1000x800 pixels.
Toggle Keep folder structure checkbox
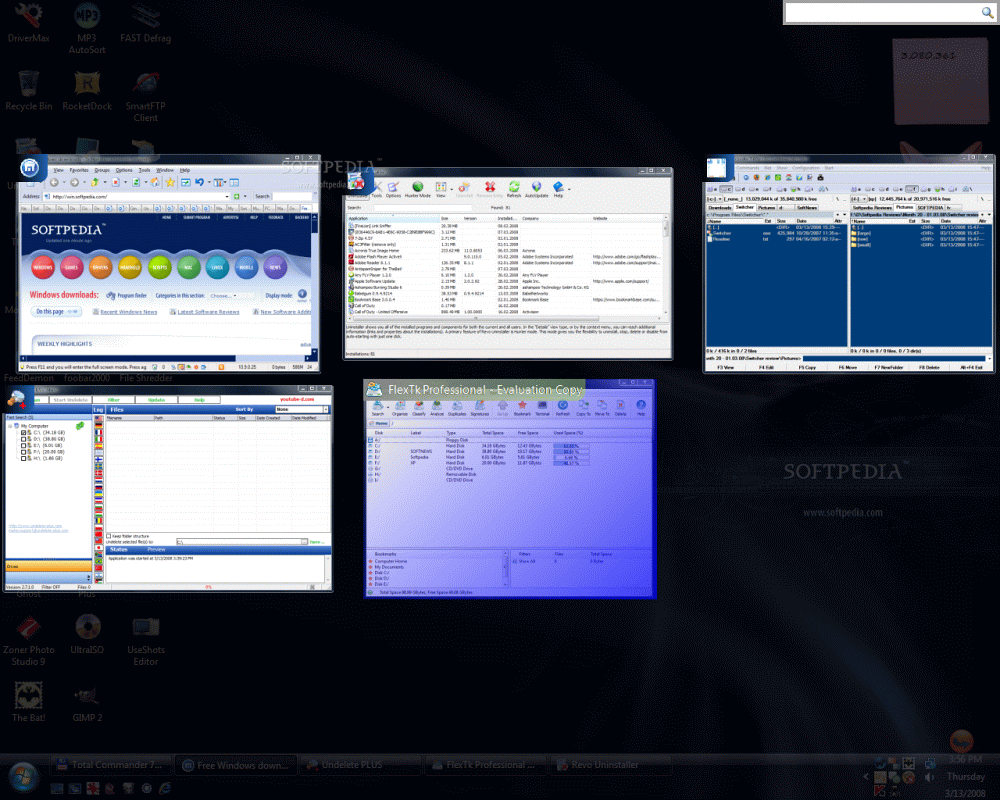(108, 536)
